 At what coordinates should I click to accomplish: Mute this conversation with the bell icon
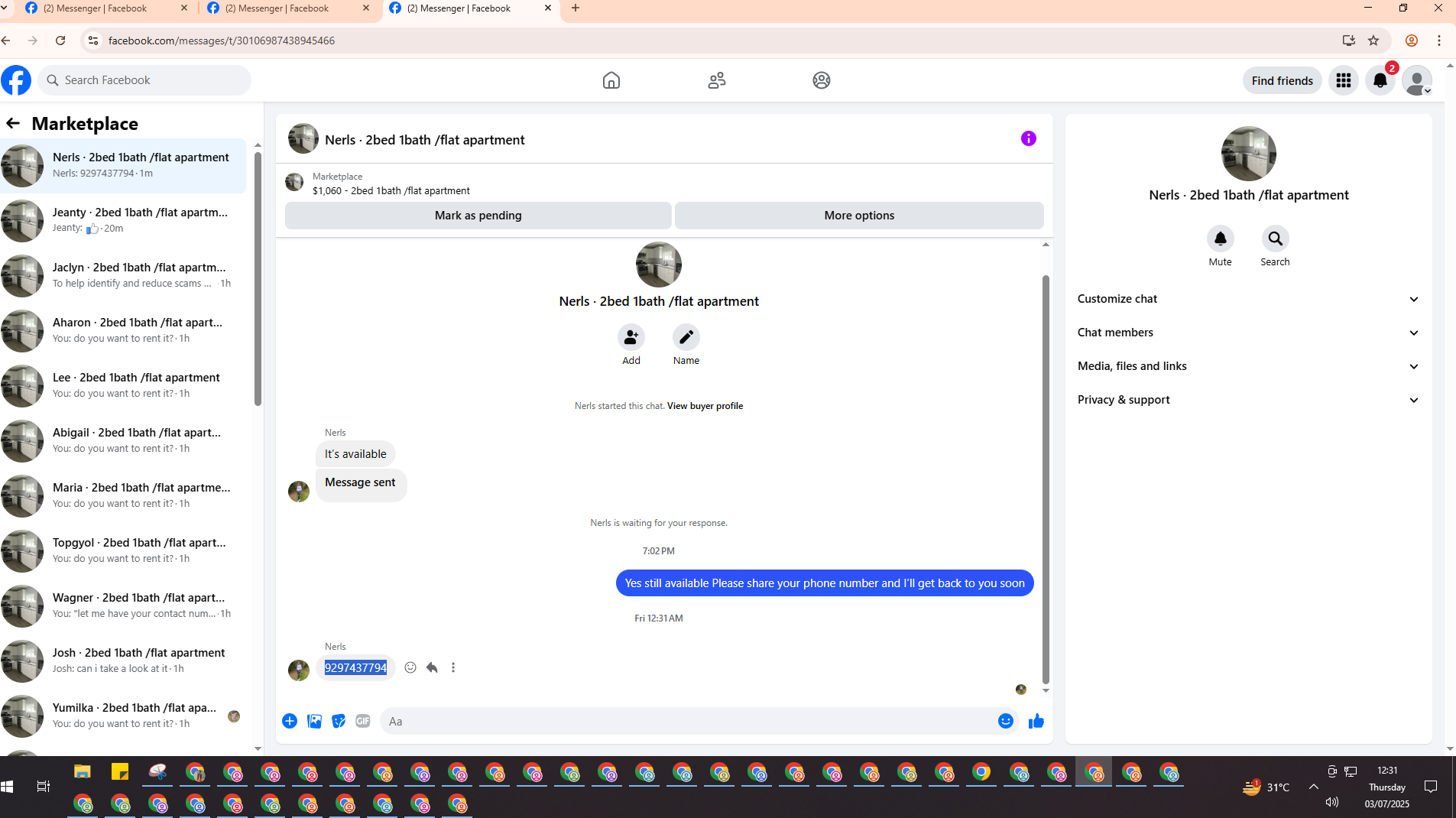click(x=1220, y=239)
